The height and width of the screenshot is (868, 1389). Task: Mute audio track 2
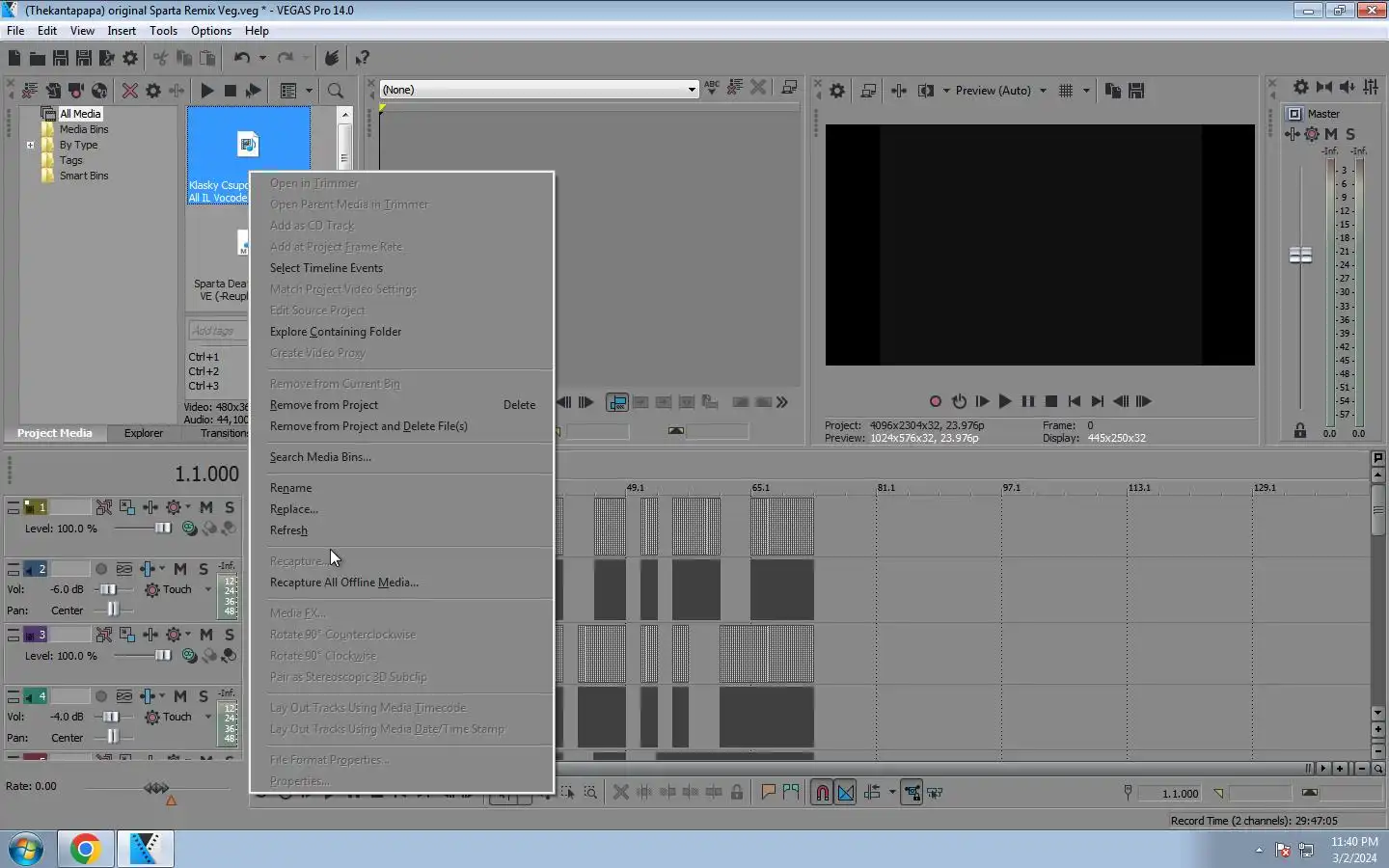coord(180,569)
